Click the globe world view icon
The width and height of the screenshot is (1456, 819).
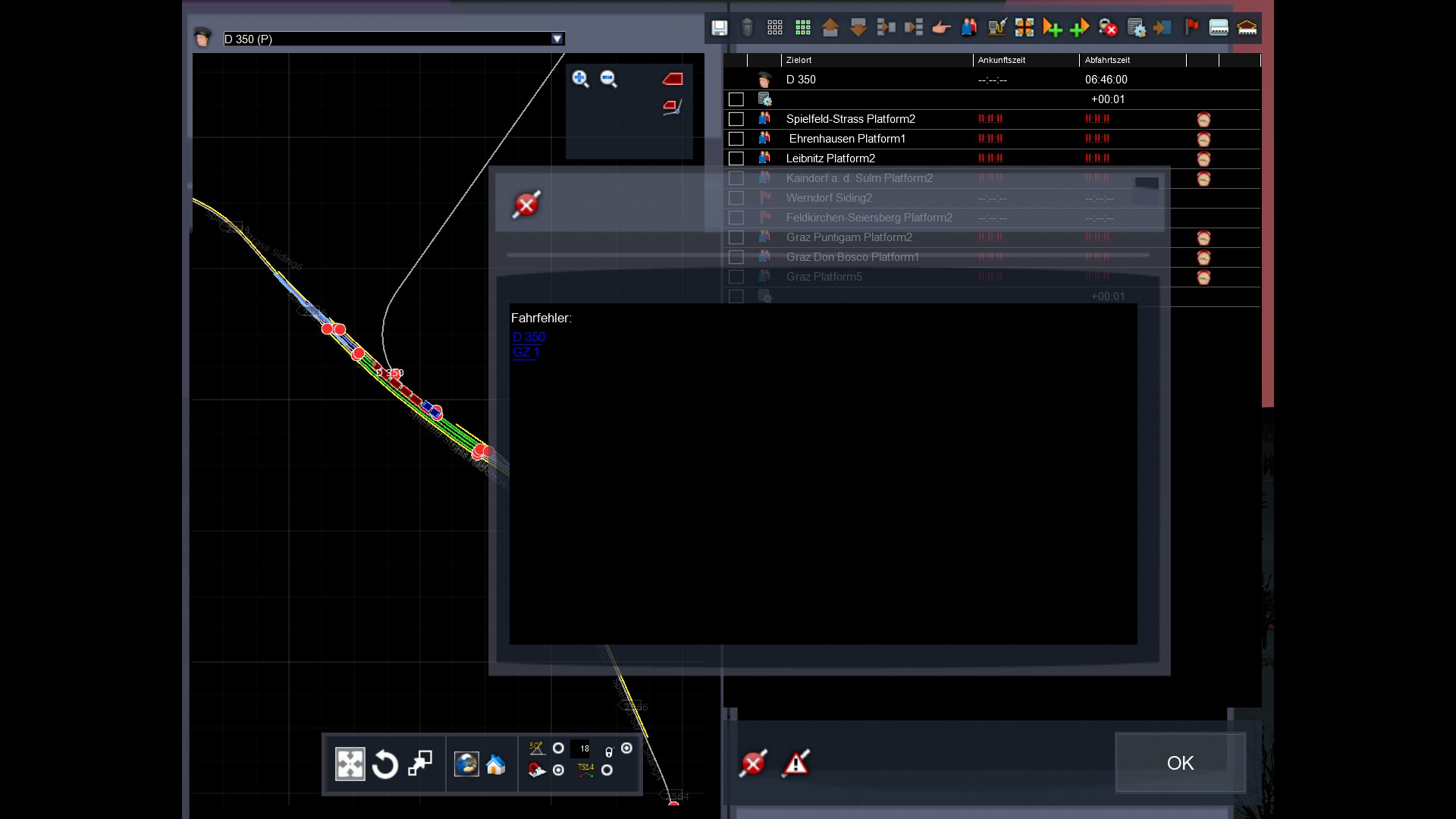466,764
